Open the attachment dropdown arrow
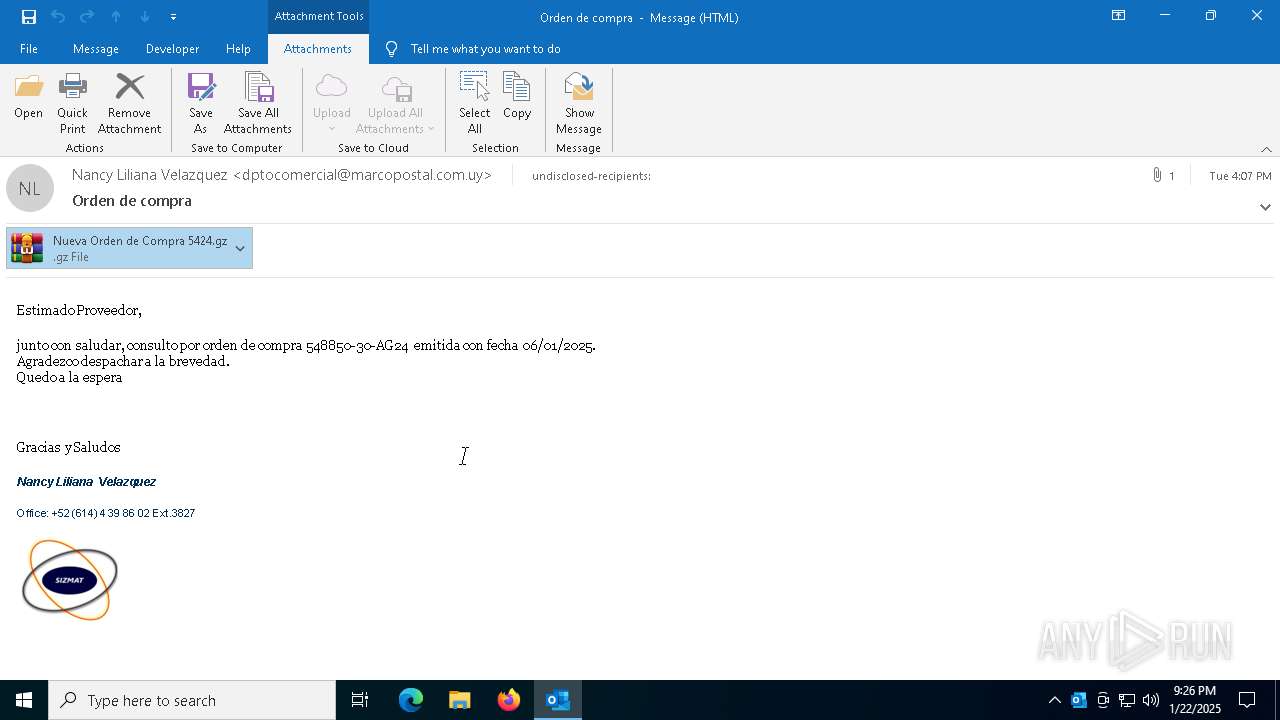Image resolution: width=1280 pixels, height=720 pixels. coord(240,248)
